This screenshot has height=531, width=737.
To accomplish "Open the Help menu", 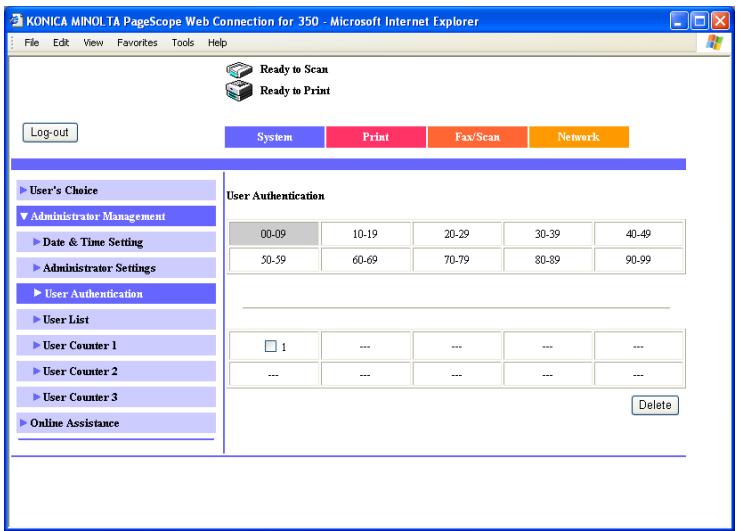I will click(217, 43).
